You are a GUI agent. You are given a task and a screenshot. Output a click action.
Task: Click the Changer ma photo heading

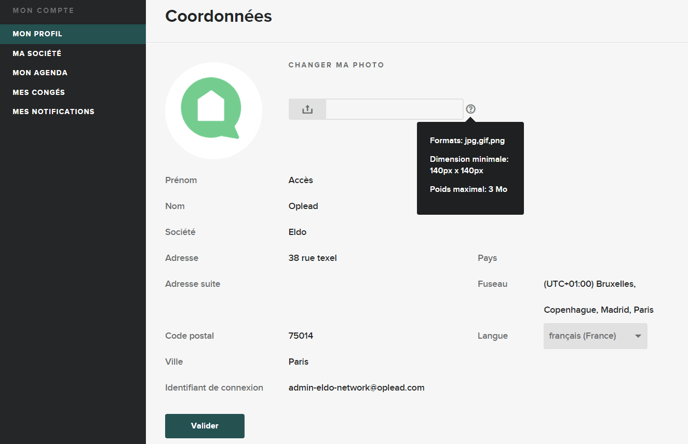click(x=336, y=65)
